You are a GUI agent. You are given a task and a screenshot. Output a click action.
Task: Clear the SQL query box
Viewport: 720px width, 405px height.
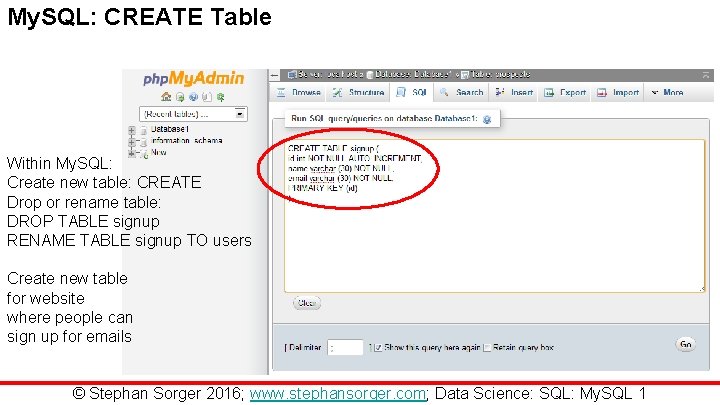(x=307, y=303)
